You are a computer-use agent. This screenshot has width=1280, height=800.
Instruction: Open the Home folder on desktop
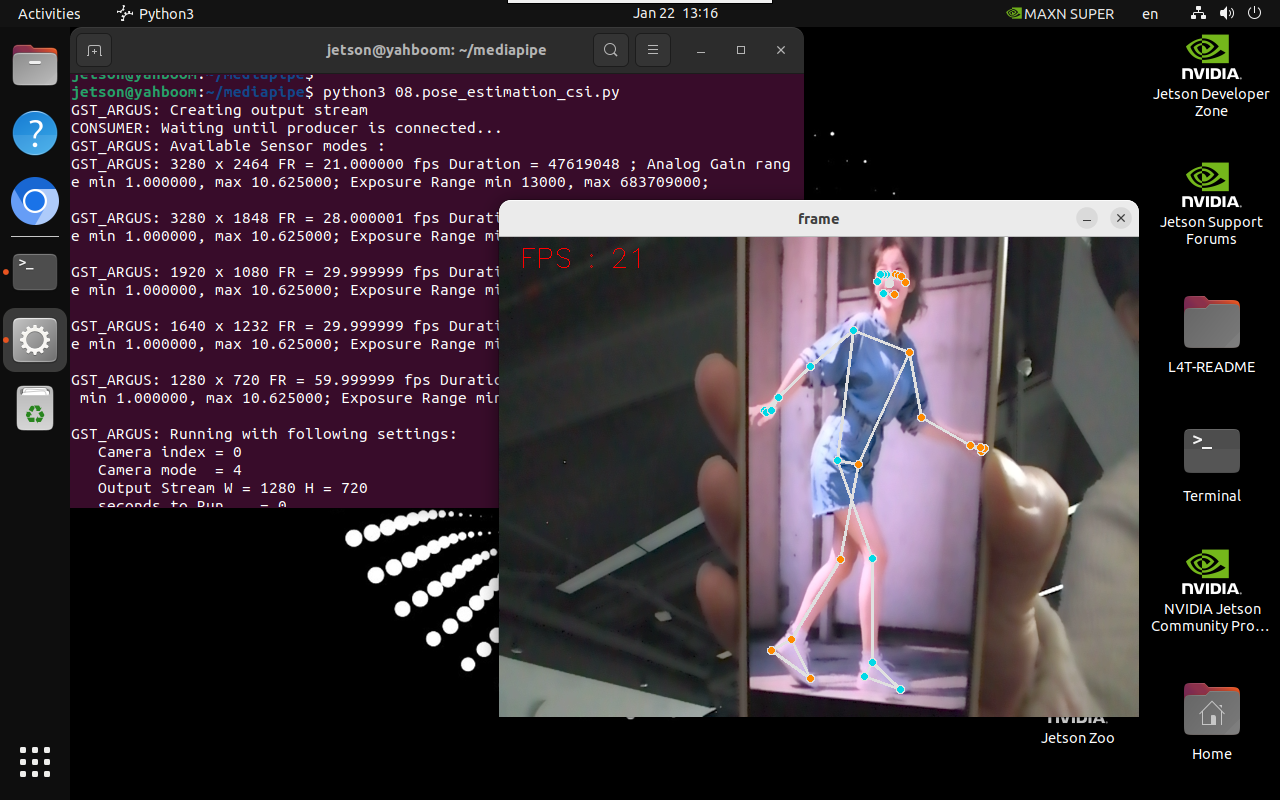1211,722
